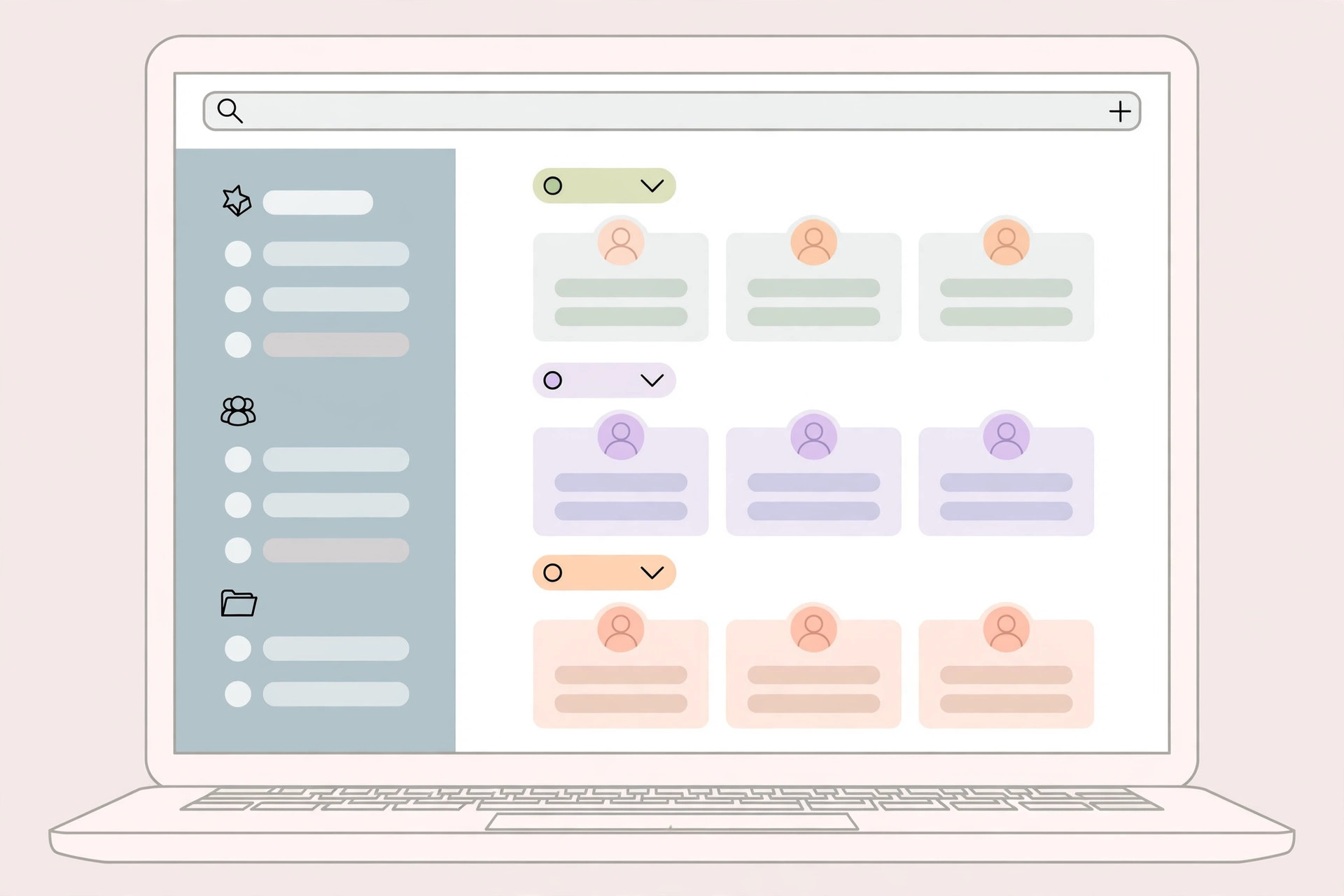Expand the purple category dropdown chevron
This screenshot has width=1344, height=896.
click(x=652, y=380)
